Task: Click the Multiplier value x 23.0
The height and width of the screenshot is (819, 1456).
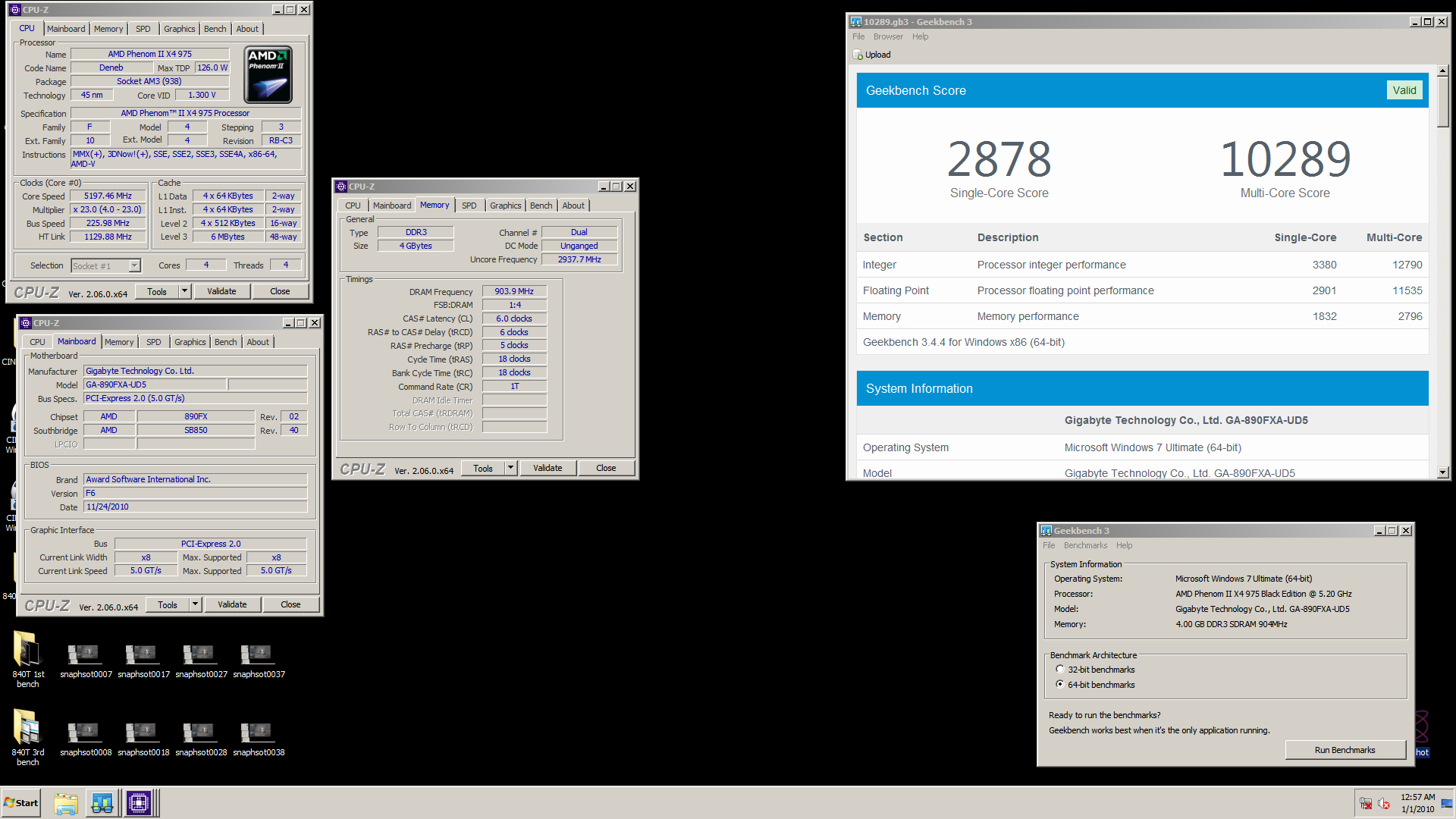Action: click(x=108, y=209)
